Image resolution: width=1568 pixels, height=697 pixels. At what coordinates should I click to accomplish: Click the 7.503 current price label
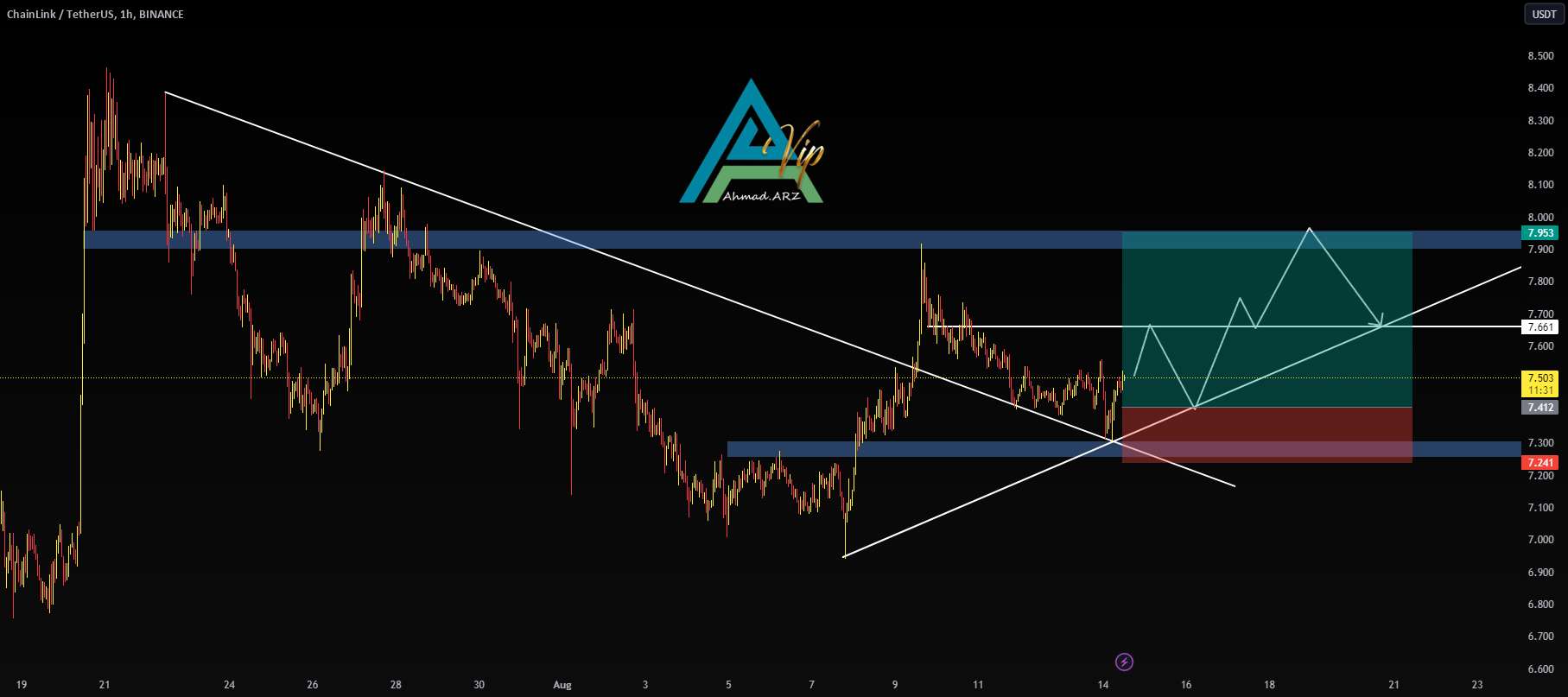(1539, 378)
